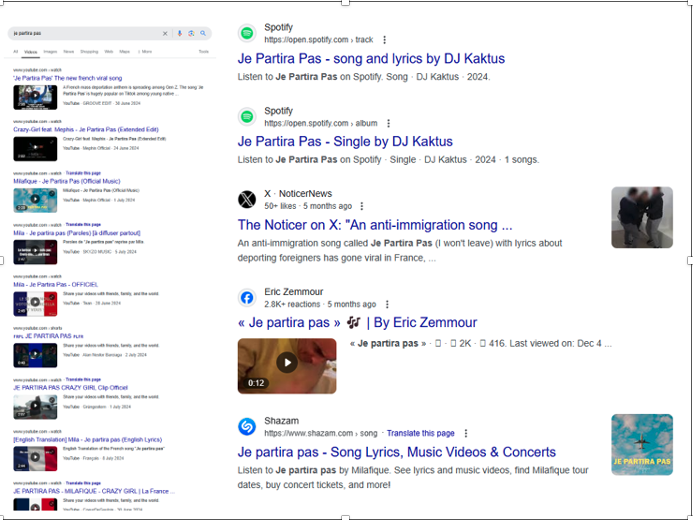Open 'song and lyrics by DJ Kaktus' link
Image resolution: width=693 pixels, height=520 pixels.
pyautogui.click(x=371, y=59)
